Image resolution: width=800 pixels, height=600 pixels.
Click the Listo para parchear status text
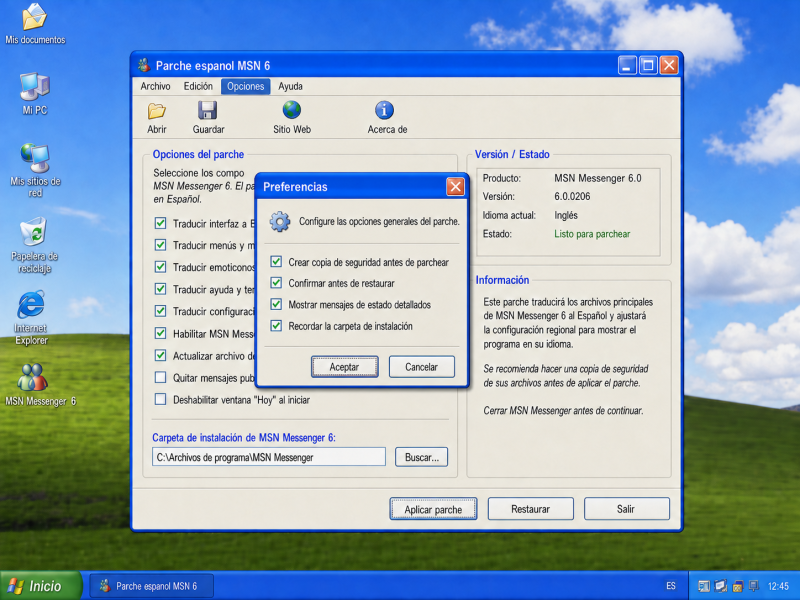[x=592, y=234]
